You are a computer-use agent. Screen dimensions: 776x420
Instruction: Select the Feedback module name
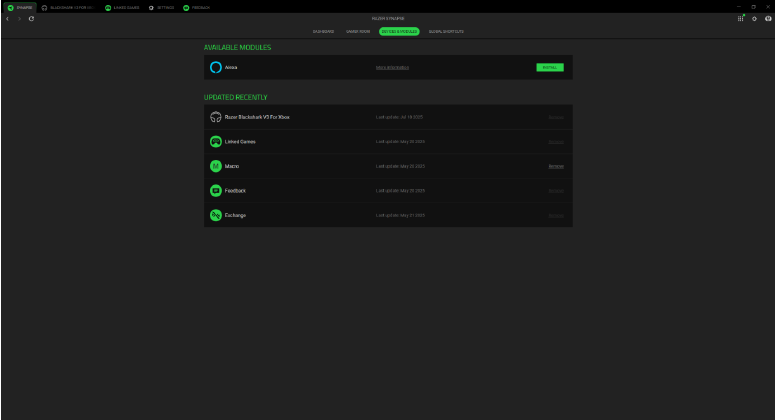pos(235,190)
